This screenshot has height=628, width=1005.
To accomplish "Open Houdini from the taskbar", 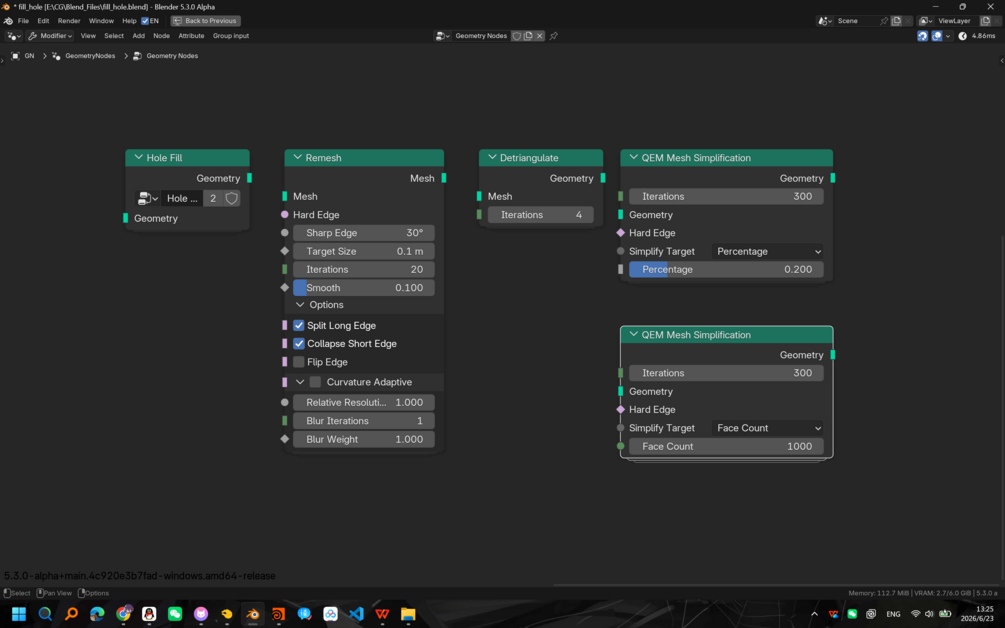I will click(278, 614).
